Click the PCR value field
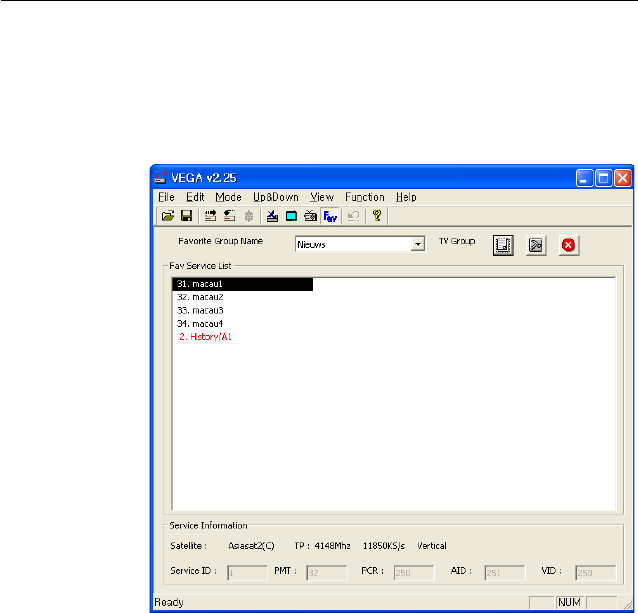 pyautogui.click(x=414, y=573)
